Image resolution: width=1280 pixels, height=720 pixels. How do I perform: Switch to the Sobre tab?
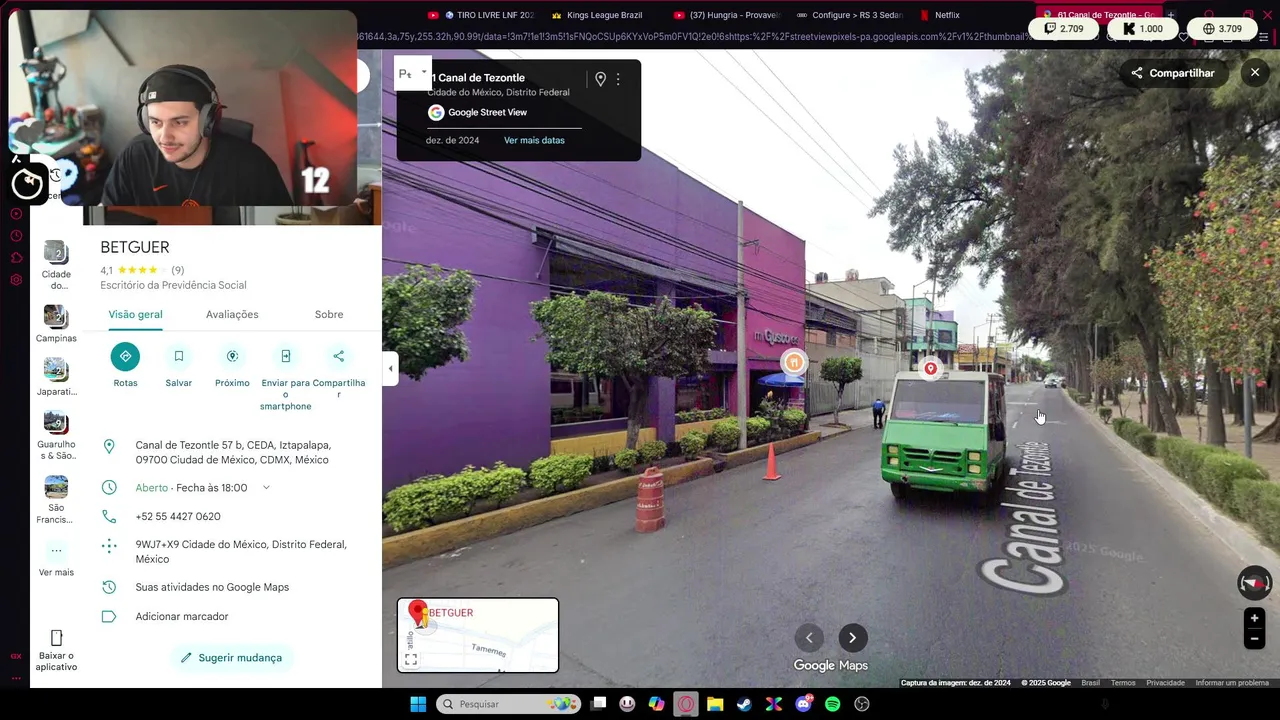(x=329, y=314)
